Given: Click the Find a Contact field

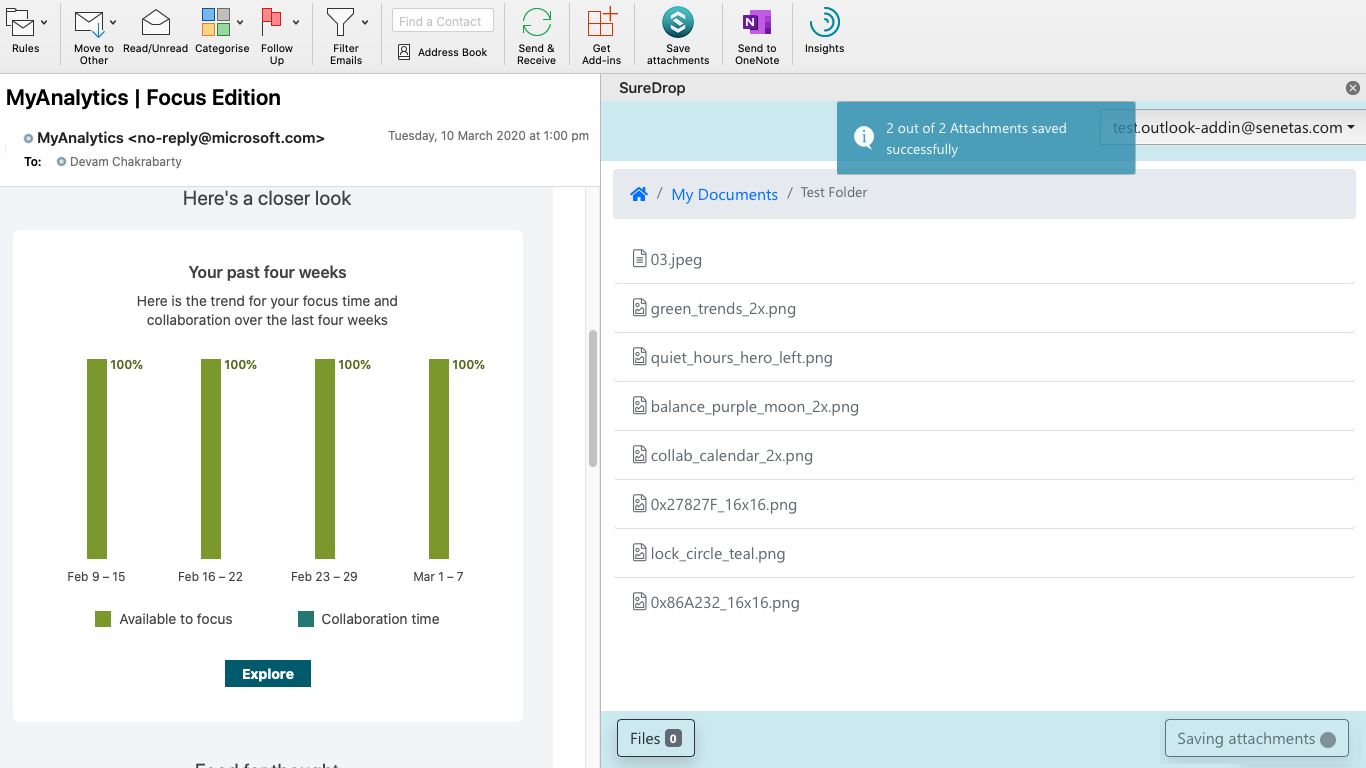Looking at the screenshot, I should point(443,21).
